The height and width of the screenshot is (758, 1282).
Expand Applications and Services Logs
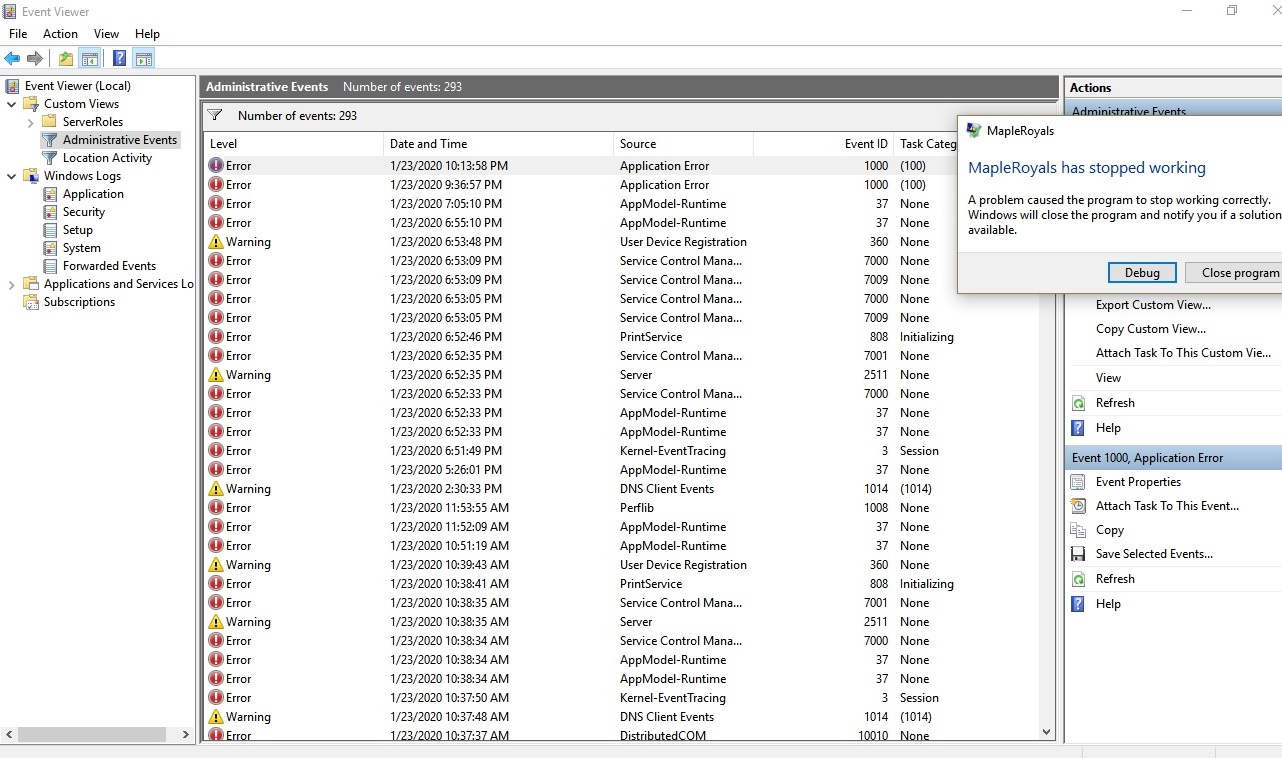coord(11,284)
